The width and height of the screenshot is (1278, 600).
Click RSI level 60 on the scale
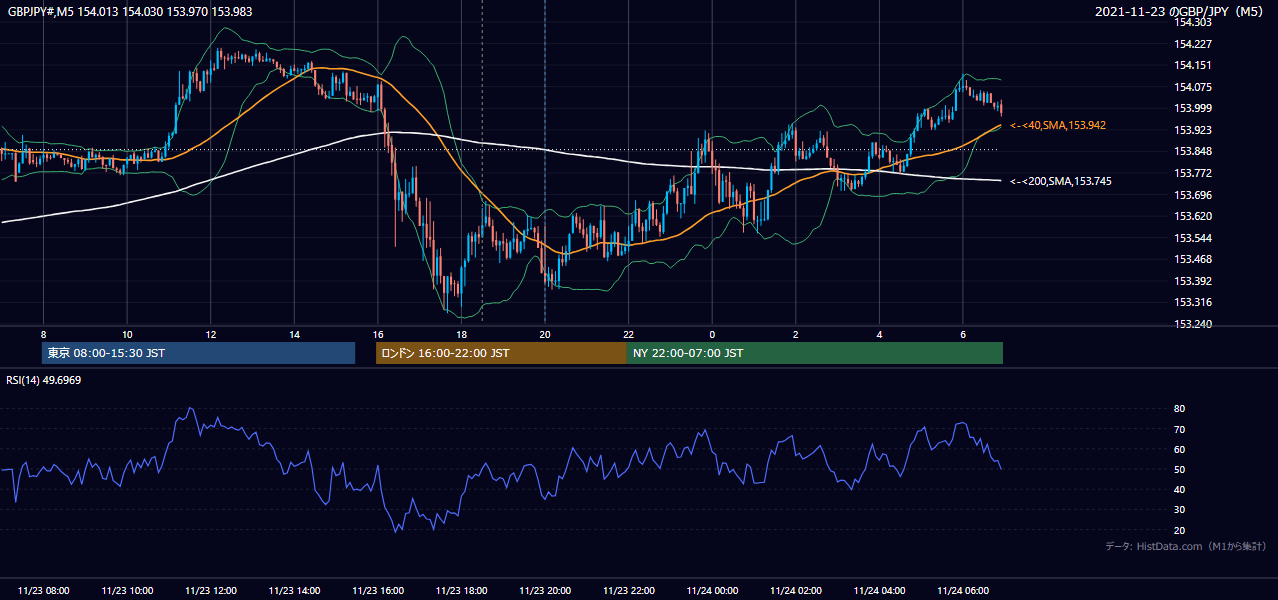(1179, 449)
